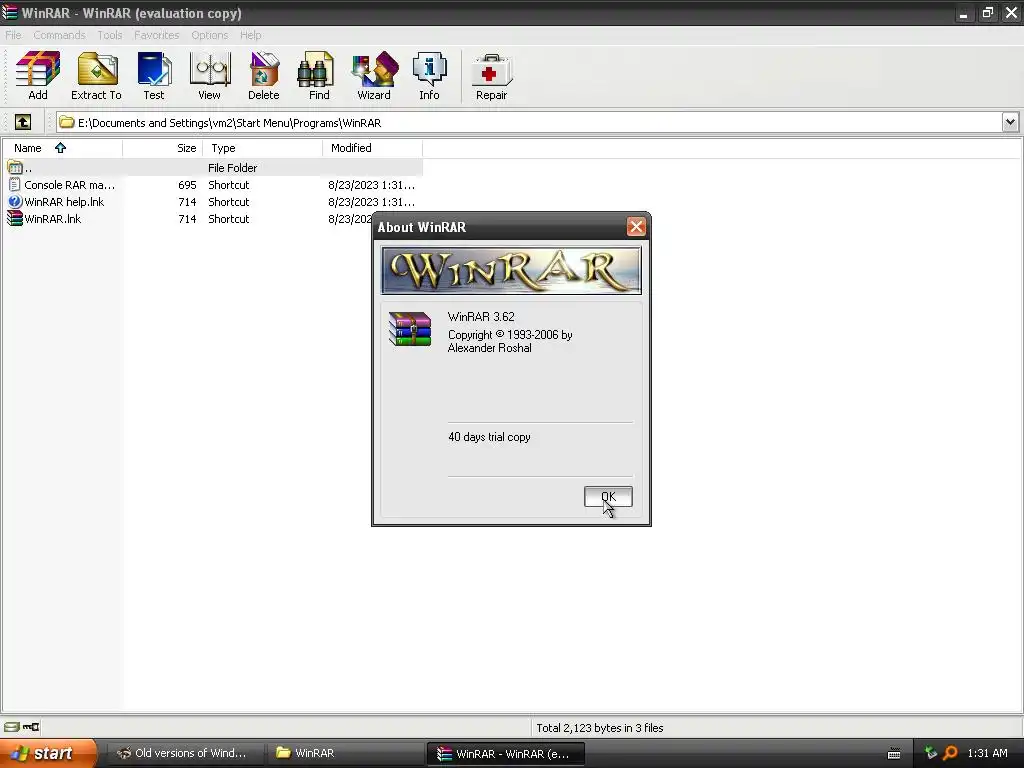Image resolution: width=1024 pixels, height=768 pixels.
Task: Click the Extract To toolbar icon
Action: (x=96, y=76)
